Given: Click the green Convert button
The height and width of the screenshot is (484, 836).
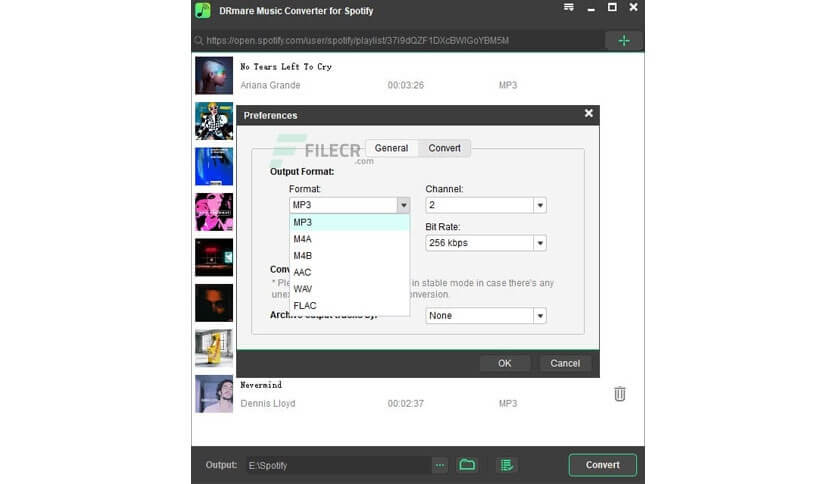Looking at the screenshot, I should tap(602, 465).
